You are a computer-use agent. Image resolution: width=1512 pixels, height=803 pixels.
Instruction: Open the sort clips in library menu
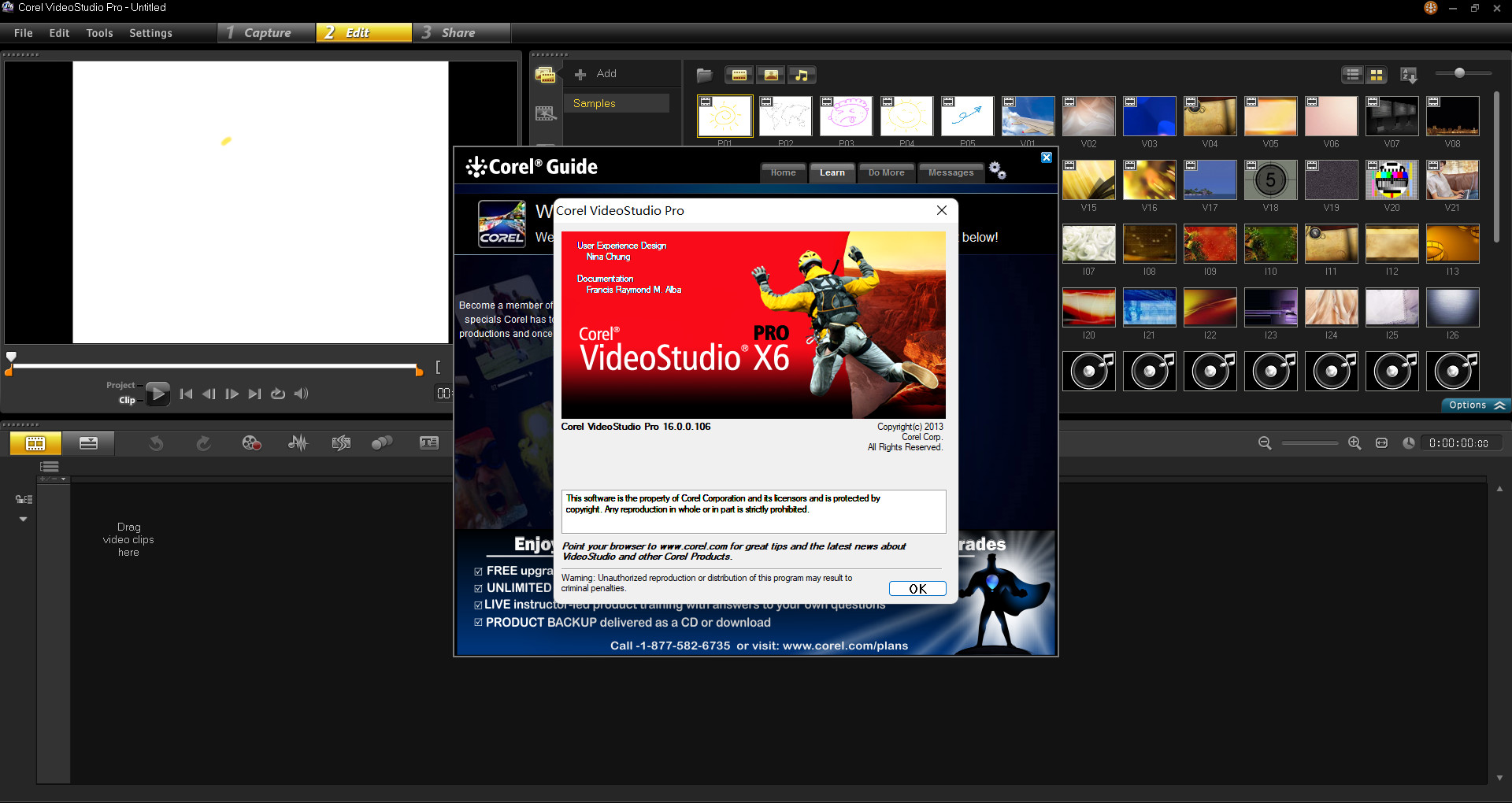(1409, 75)
